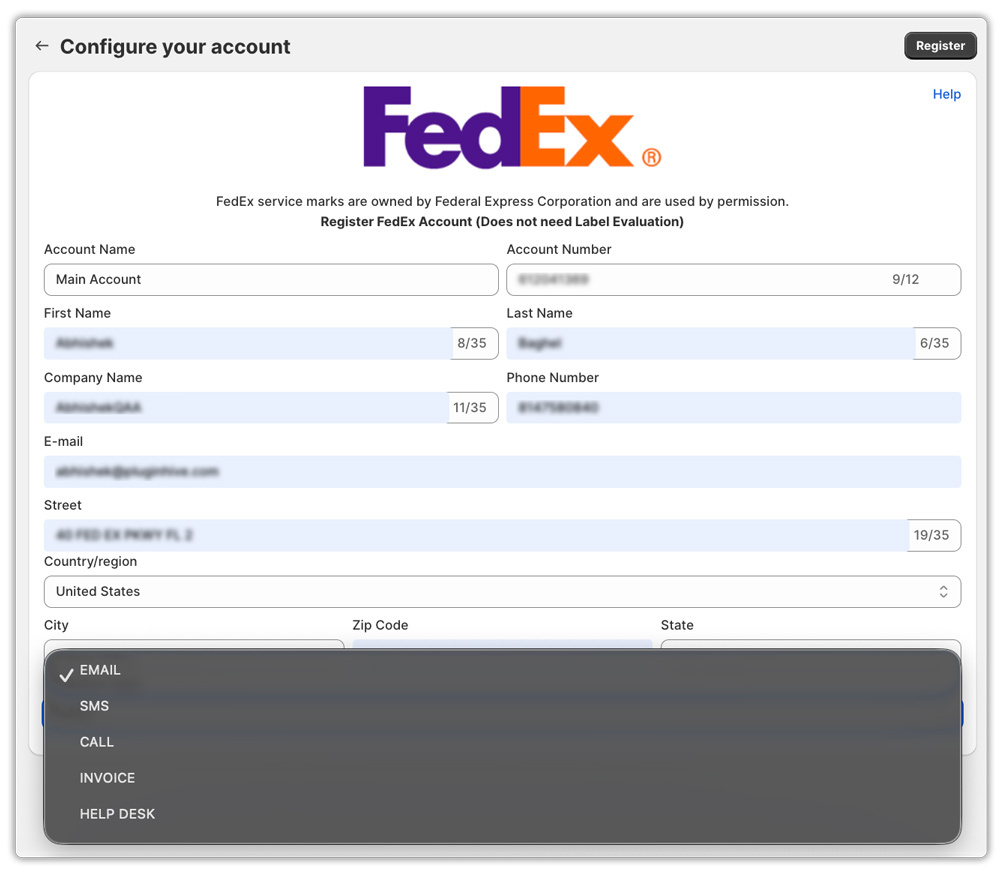Screen dimensions: 1000x873
Task: Click the stepper chevrons on Country/region selector
Action: pos(943,591)
